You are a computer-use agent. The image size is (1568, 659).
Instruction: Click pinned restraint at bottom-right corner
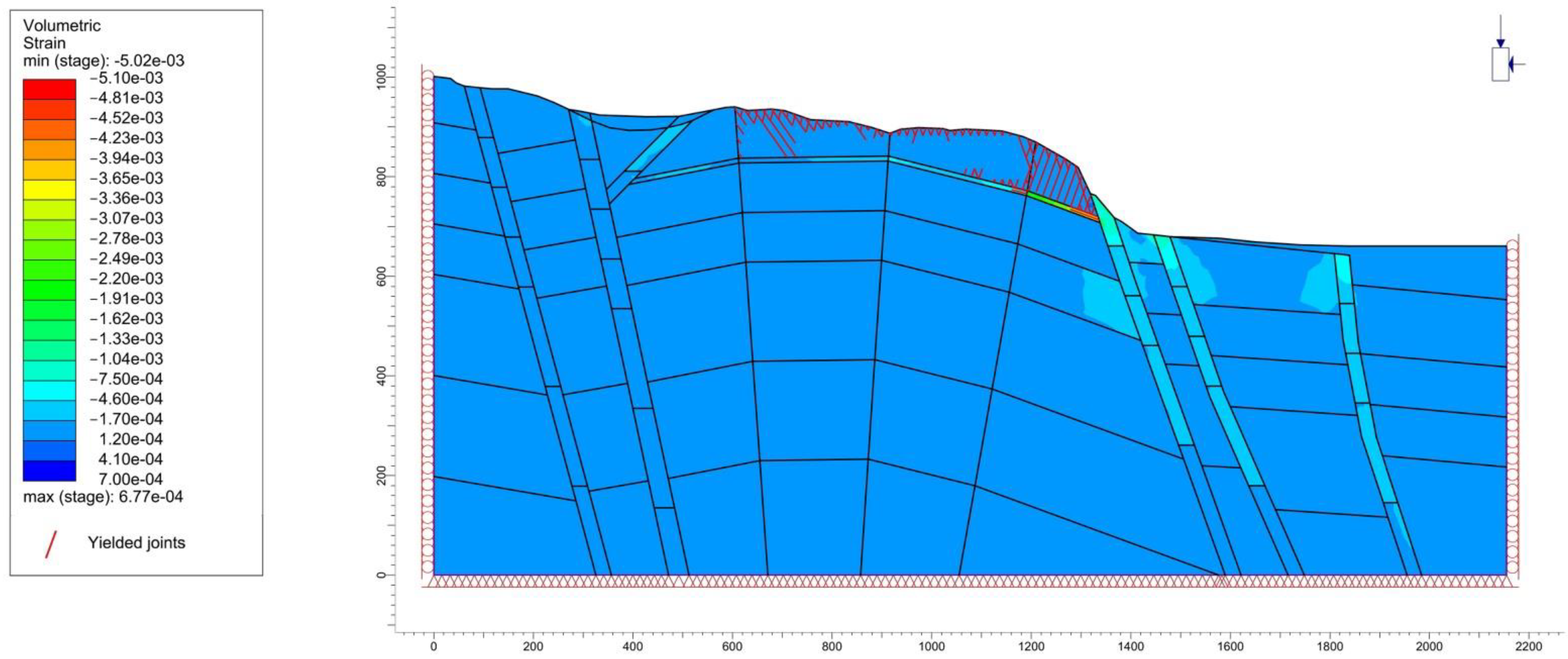tap(1507, 582)
